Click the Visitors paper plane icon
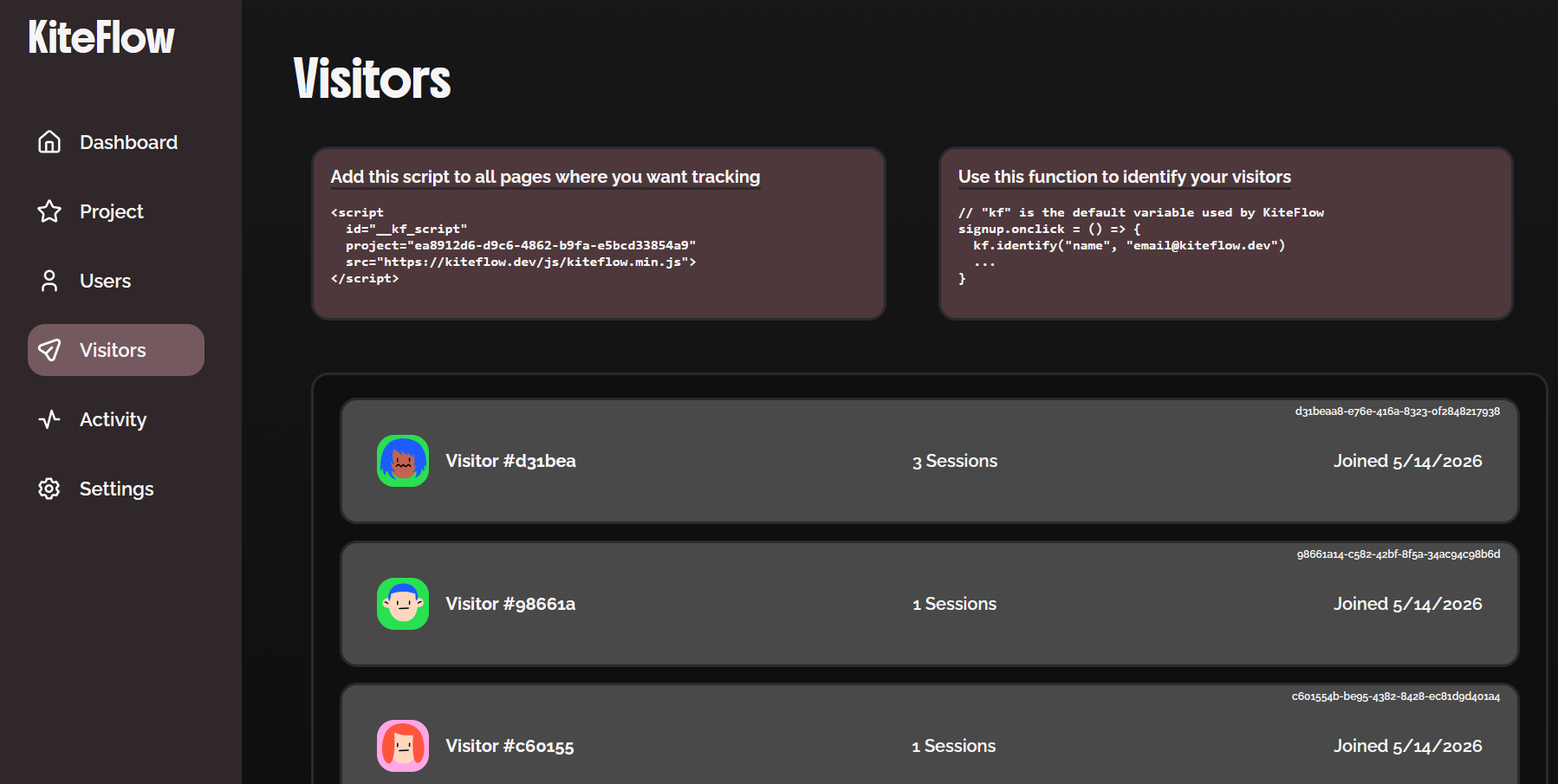The image size is (1558, 784). coord(49,350)
